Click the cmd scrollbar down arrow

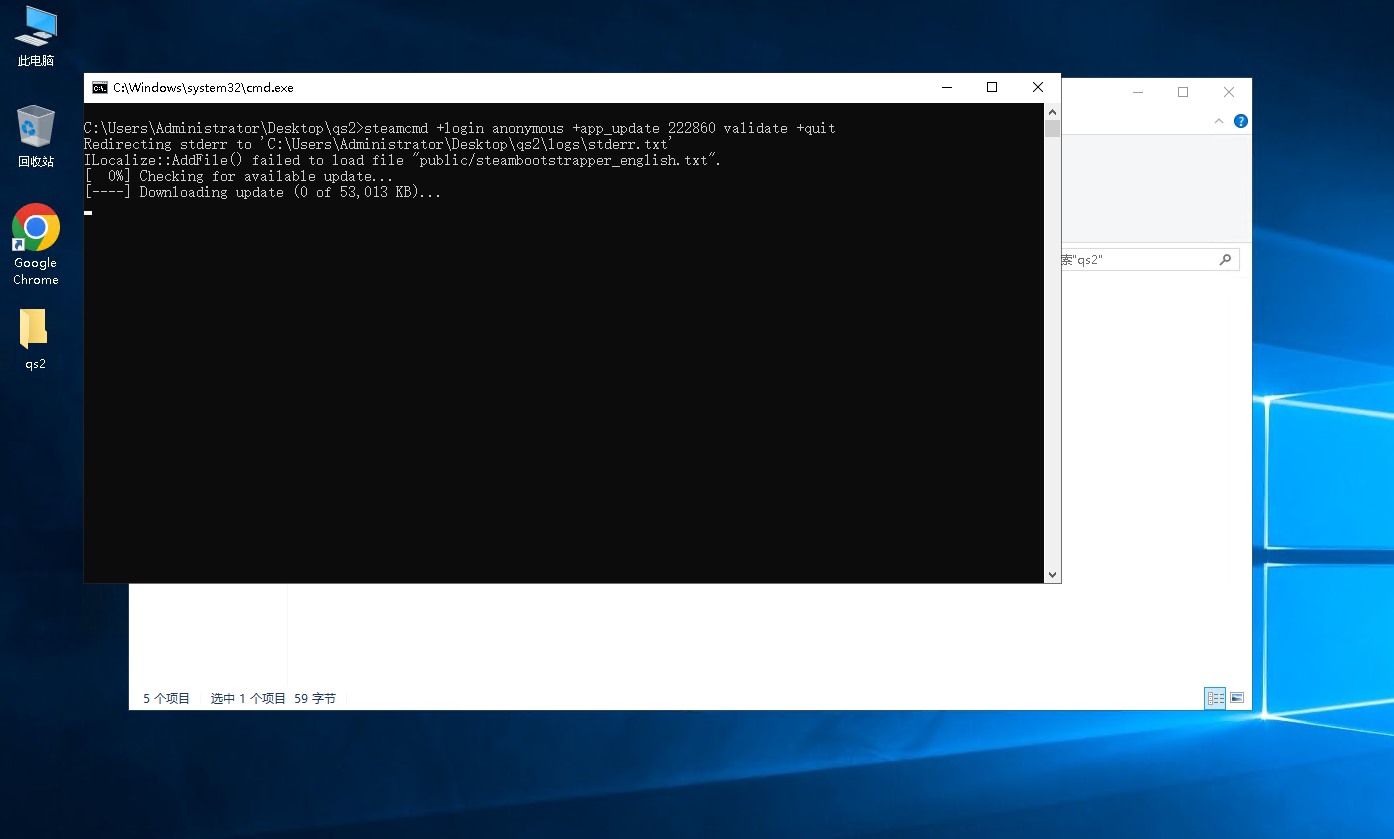point(1052,574)
